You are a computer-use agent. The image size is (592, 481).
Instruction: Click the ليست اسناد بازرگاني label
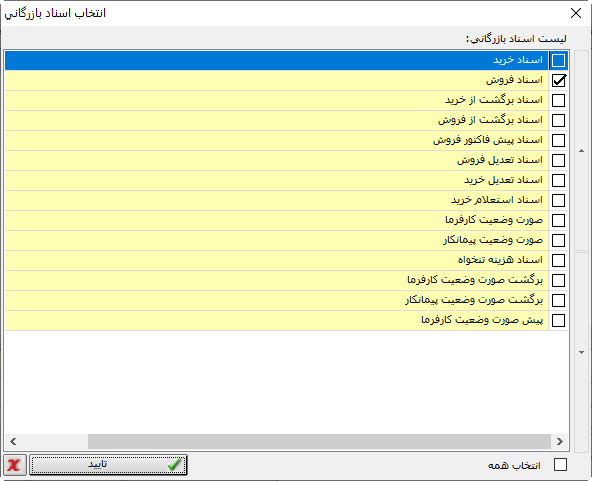(516, 39)
